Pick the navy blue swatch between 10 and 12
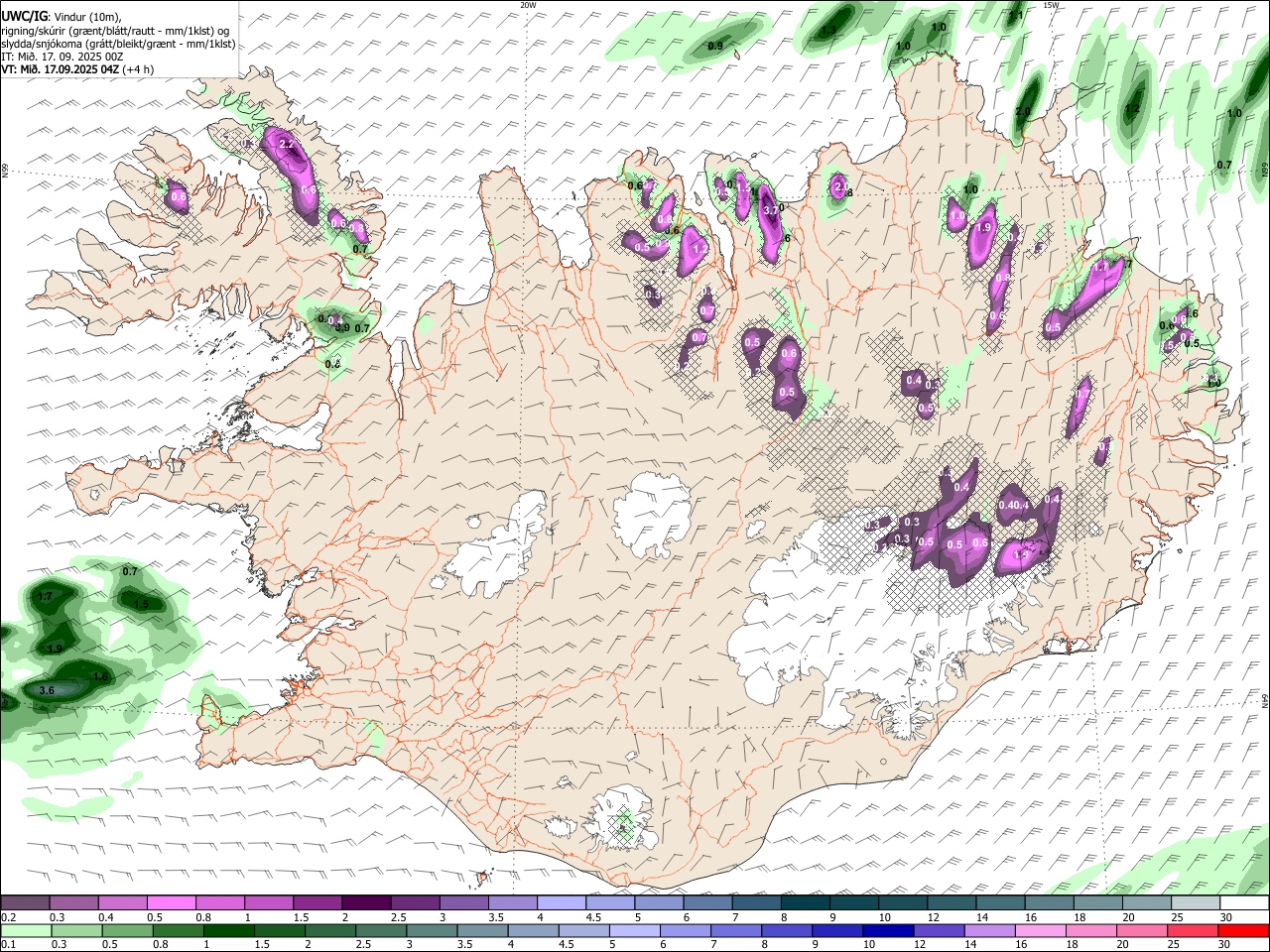Viewport: 1270px width, 952px height. pos(887,930)
